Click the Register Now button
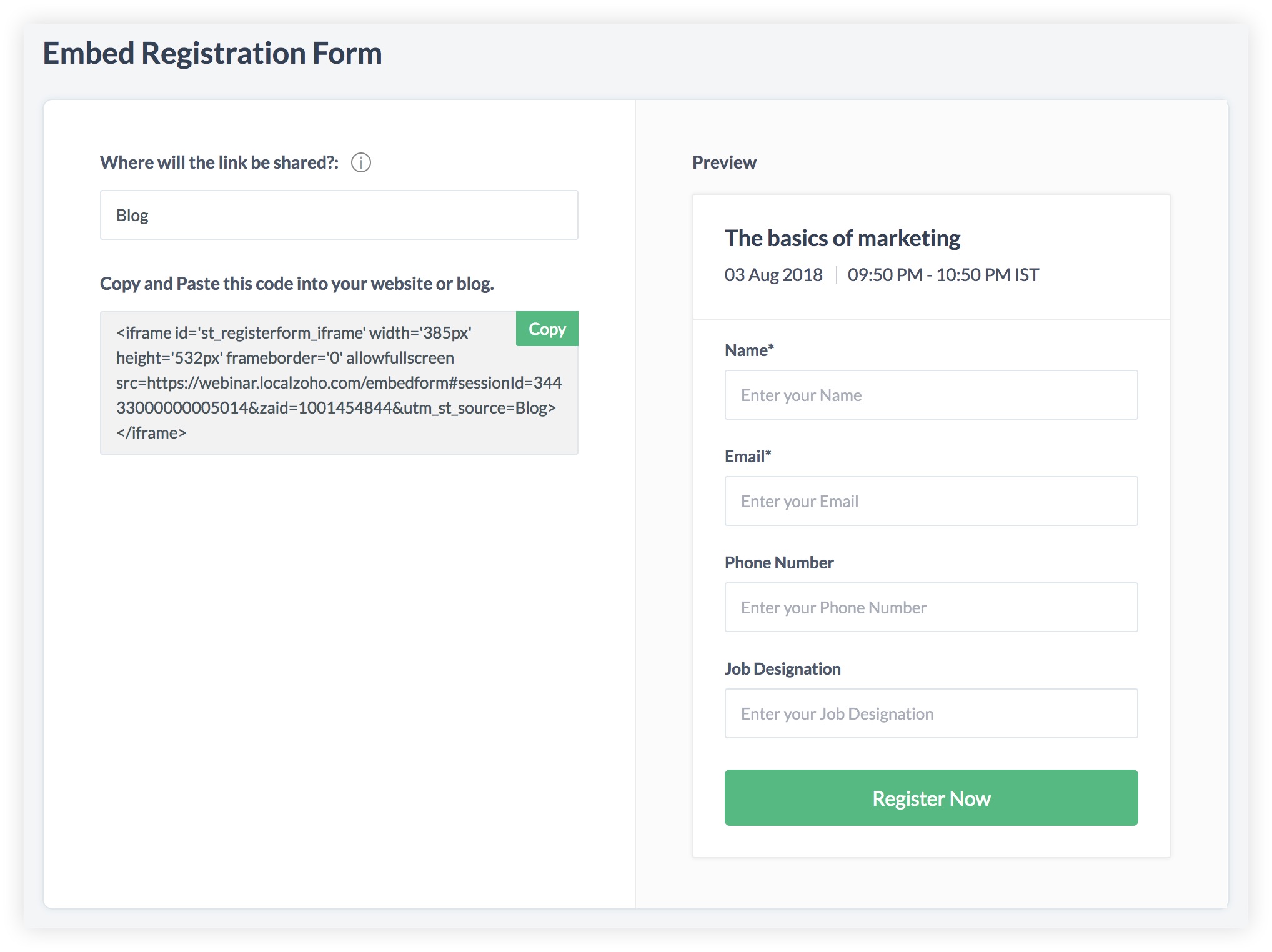The image size is (1272, 952). pos(931,798)
